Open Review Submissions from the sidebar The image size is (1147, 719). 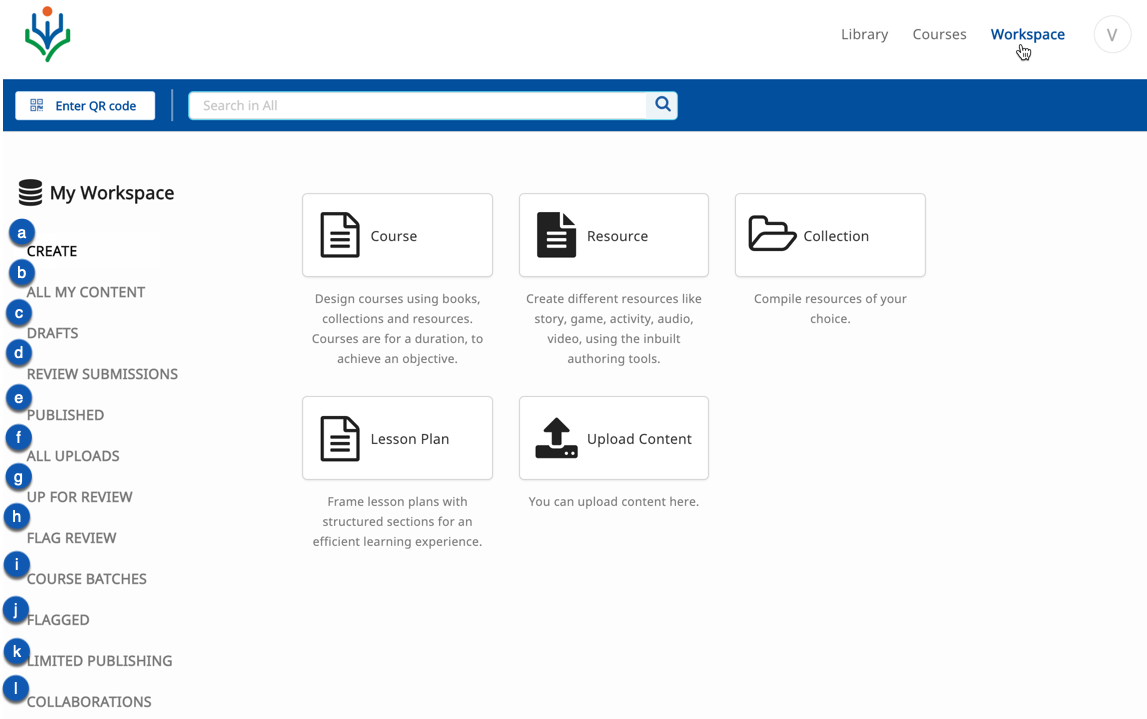[x=102, y=374]
